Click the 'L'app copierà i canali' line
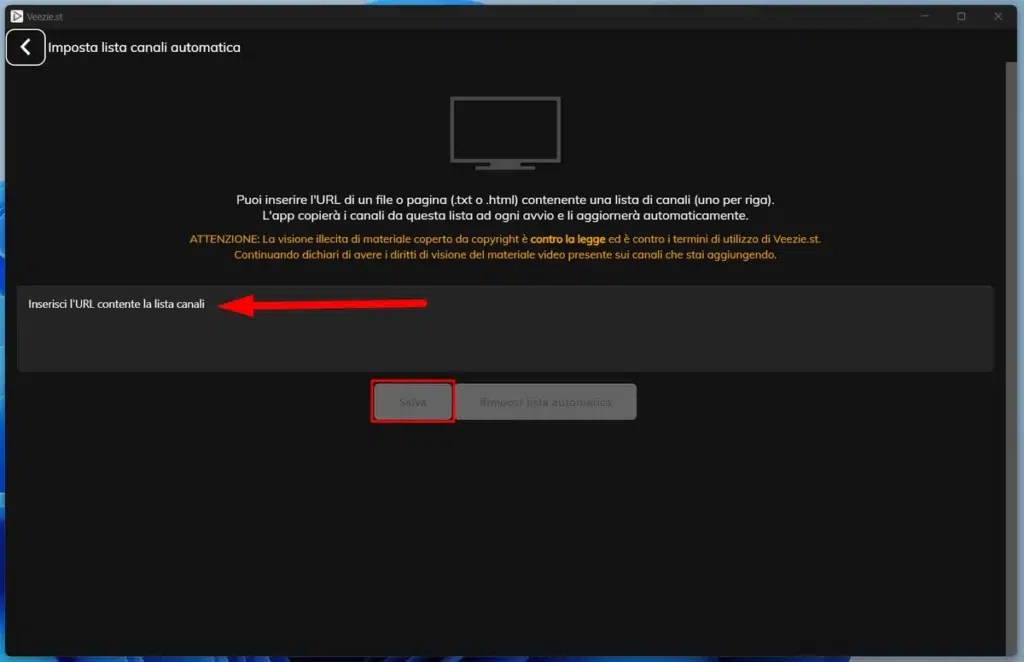Viewport: 1024px width, 662px height. click(505, 215)
